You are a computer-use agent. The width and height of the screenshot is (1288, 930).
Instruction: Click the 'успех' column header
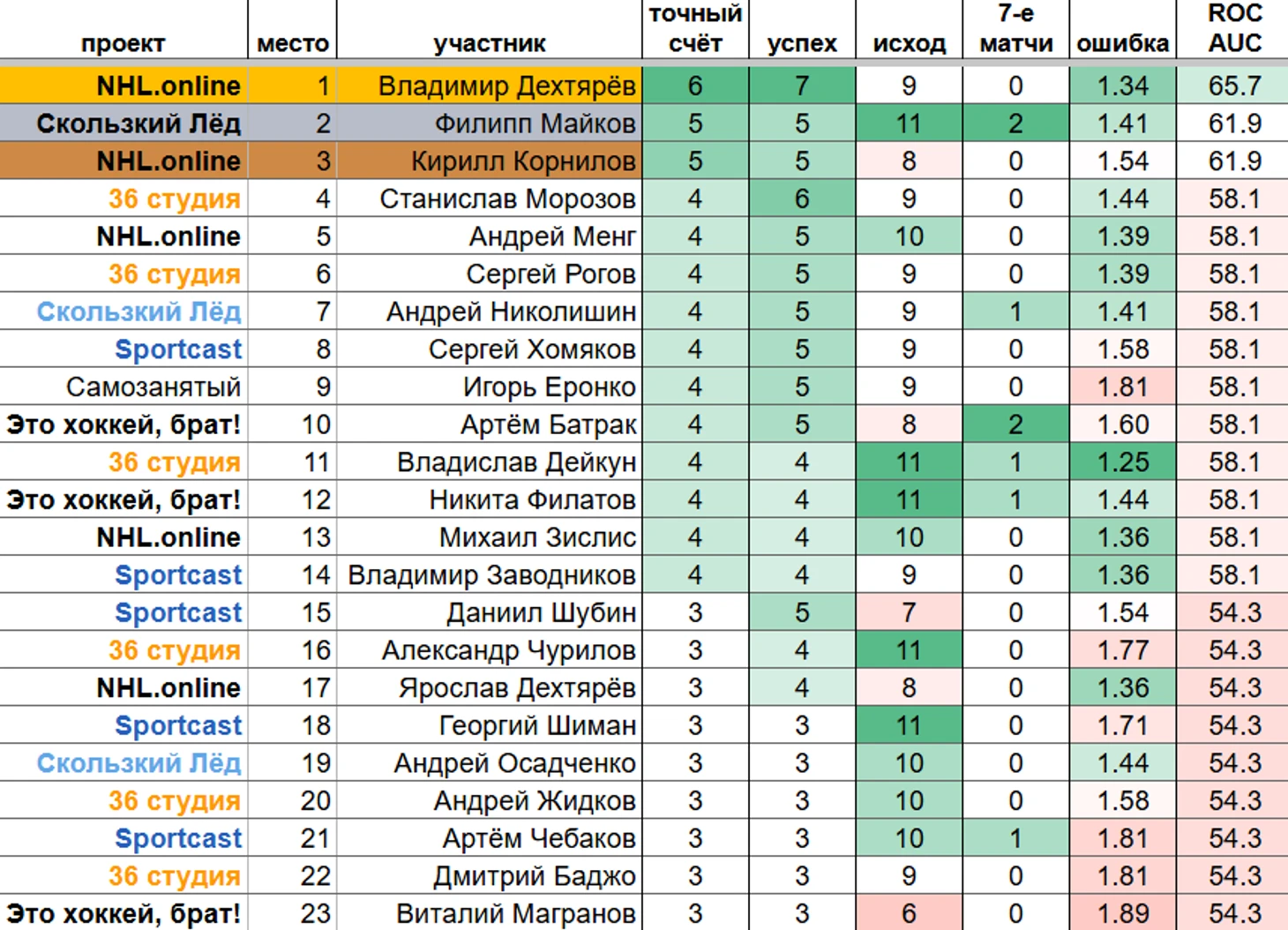[x=801, y=42]
